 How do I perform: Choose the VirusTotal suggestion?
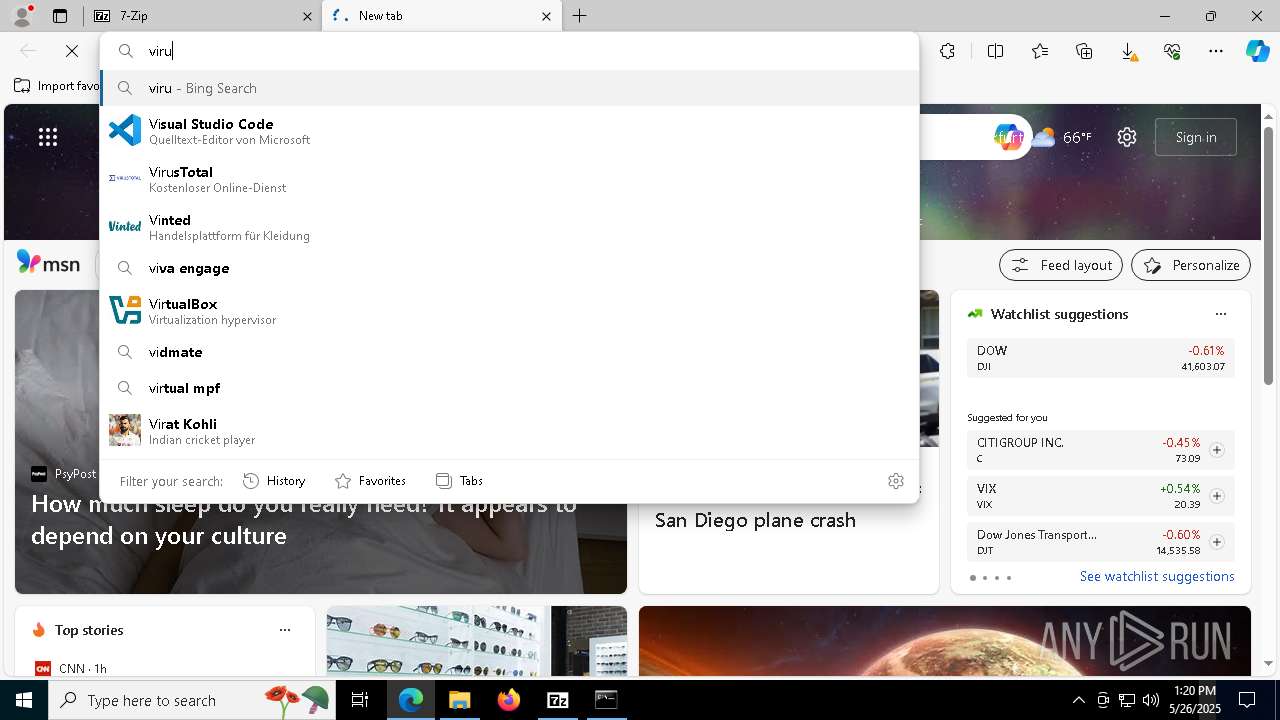tap(509, 179)
